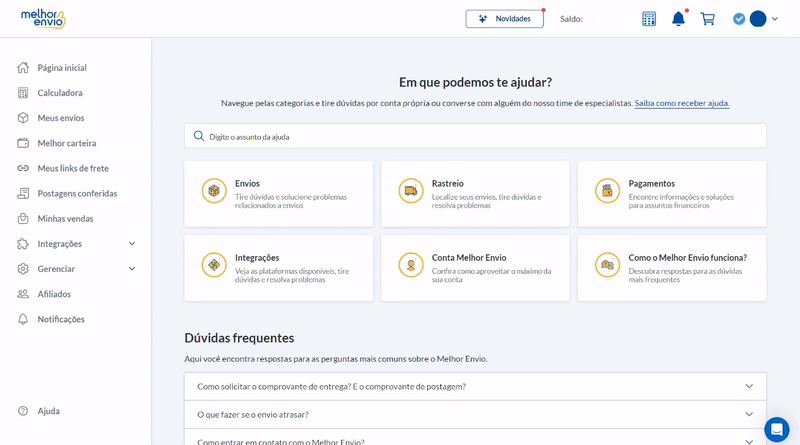
Task: Click the house icon beside Página inicial
Action: (x=23, y=67)
